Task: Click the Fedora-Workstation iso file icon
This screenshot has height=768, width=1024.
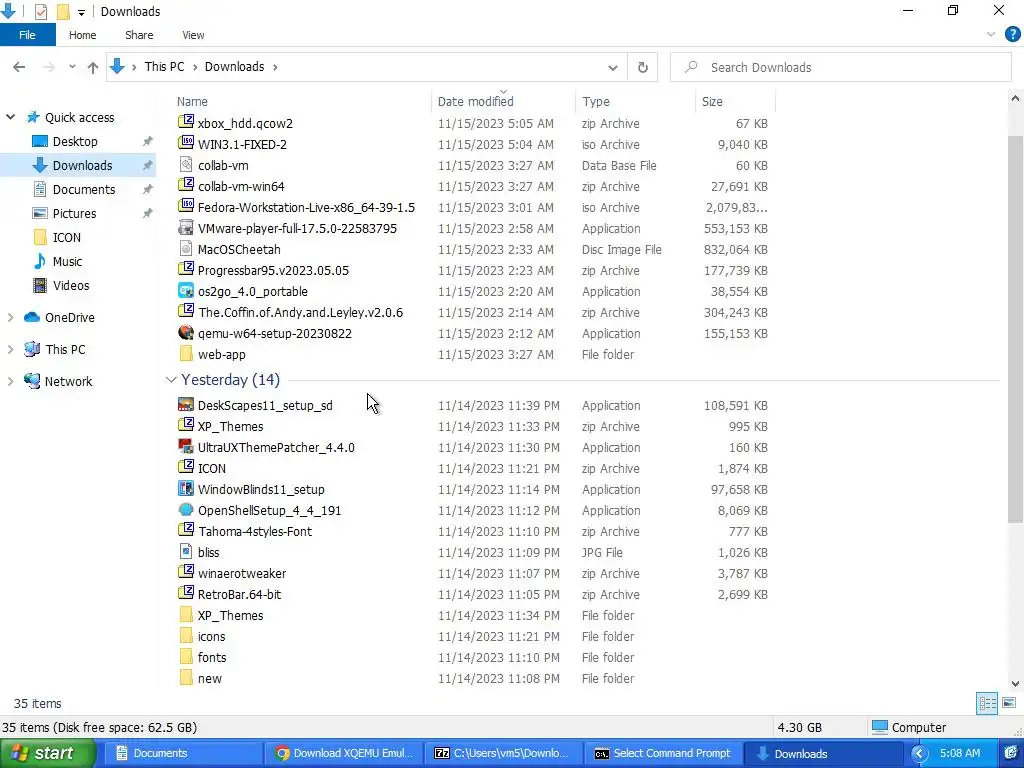Action: 186,206
